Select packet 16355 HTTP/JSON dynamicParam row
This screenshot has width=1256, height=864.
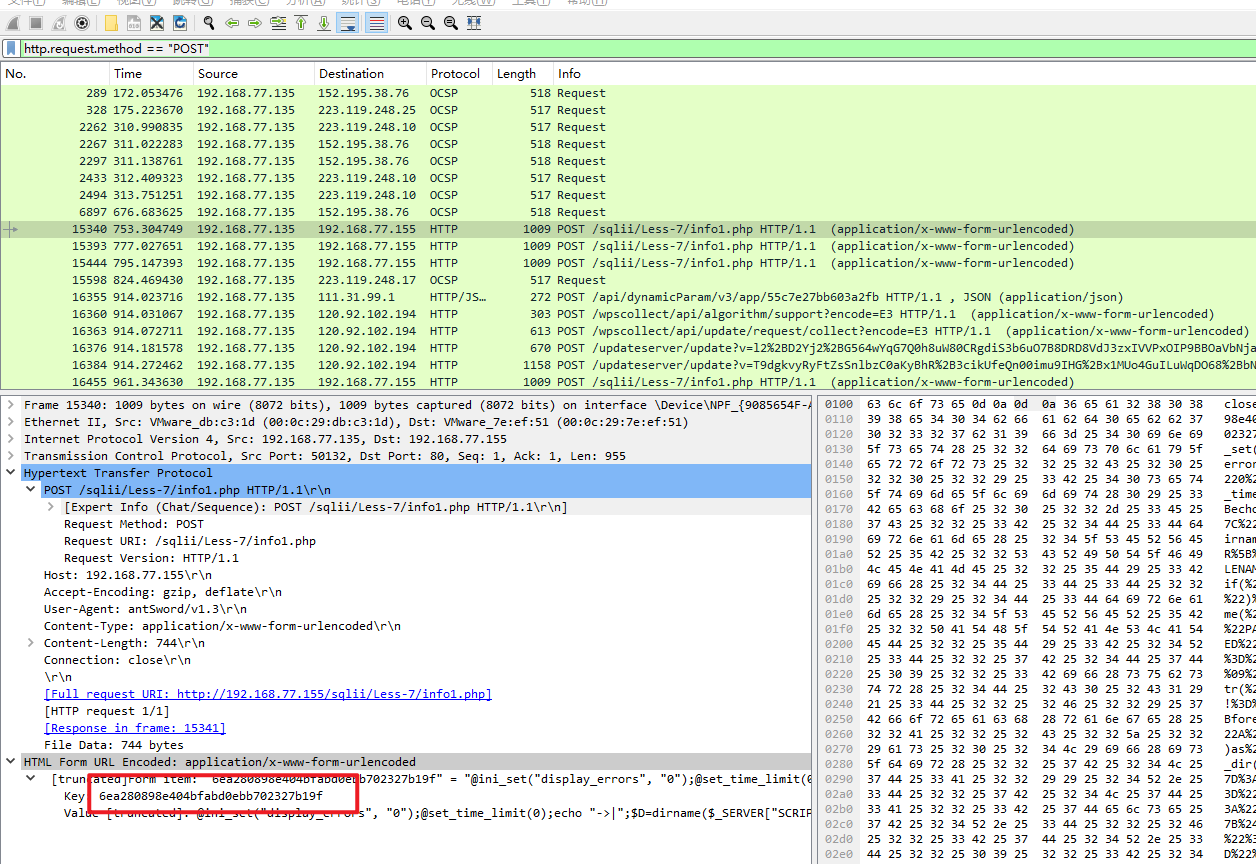tap(628, 297)
